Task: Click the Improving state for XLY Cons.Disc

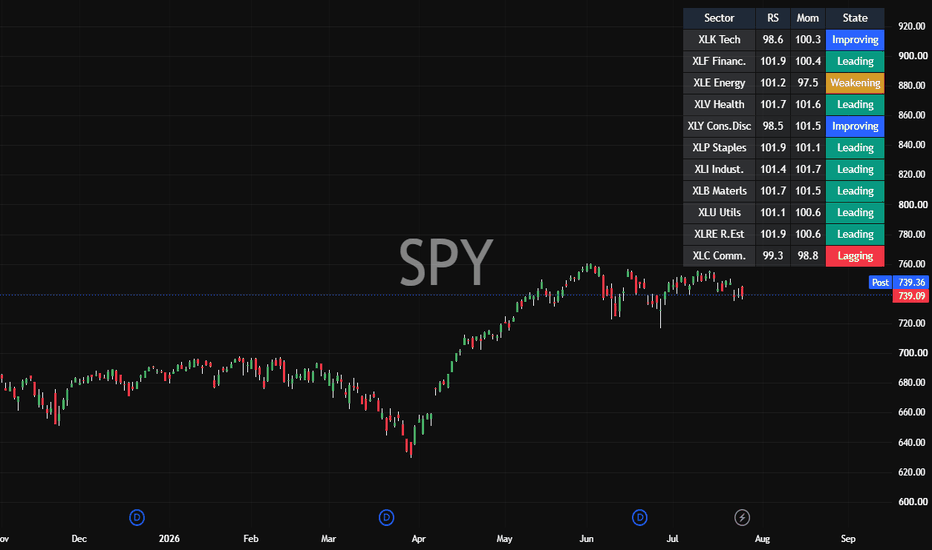Action: [x=855, y=126]
